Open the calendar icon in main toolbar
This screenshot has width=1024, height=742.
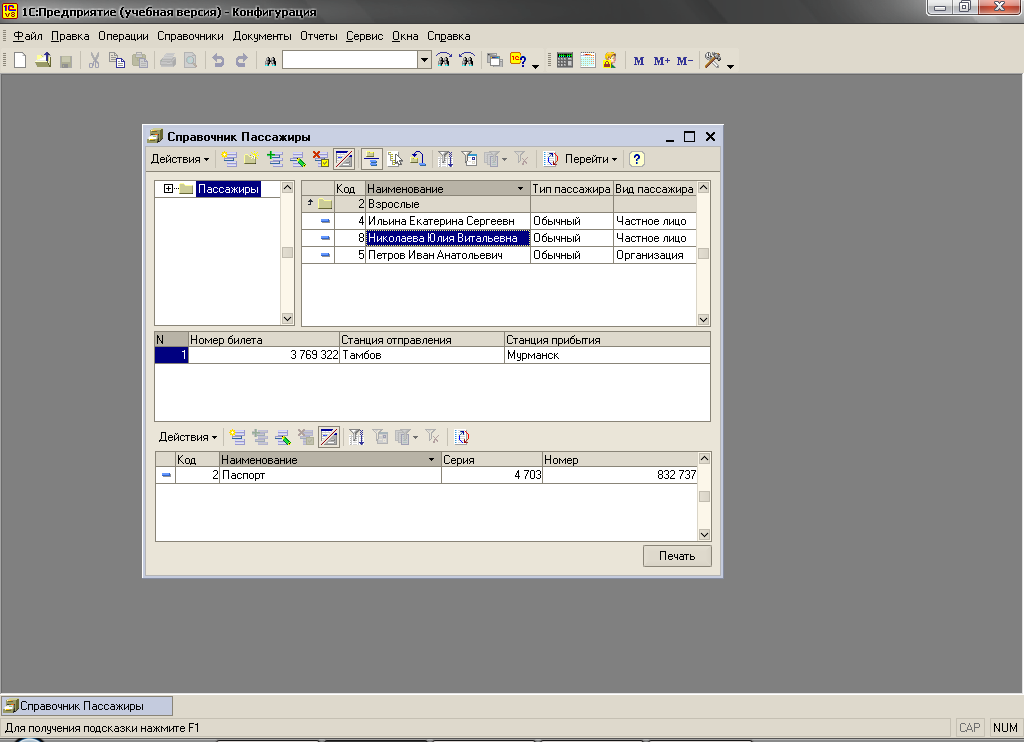587,61
